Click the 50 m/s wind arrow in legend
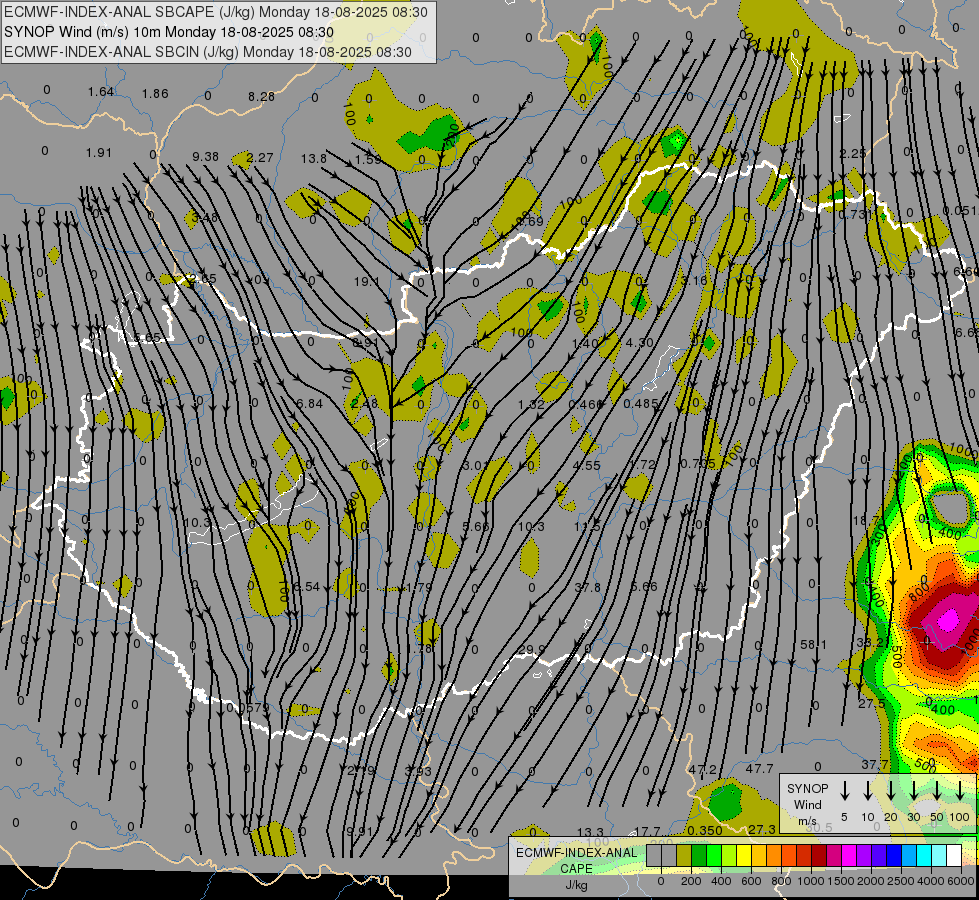Screen dimensions: 979x900 (x=937, y=790)
